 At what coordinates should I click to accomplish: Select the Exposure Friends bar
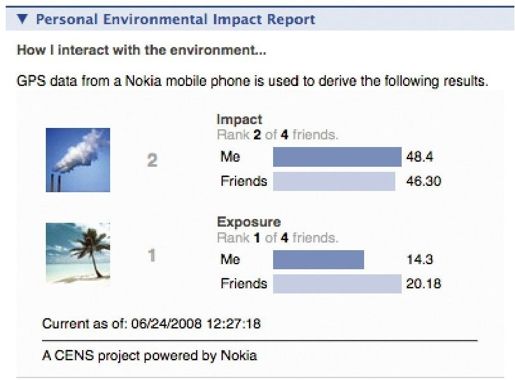pos(337,284)
